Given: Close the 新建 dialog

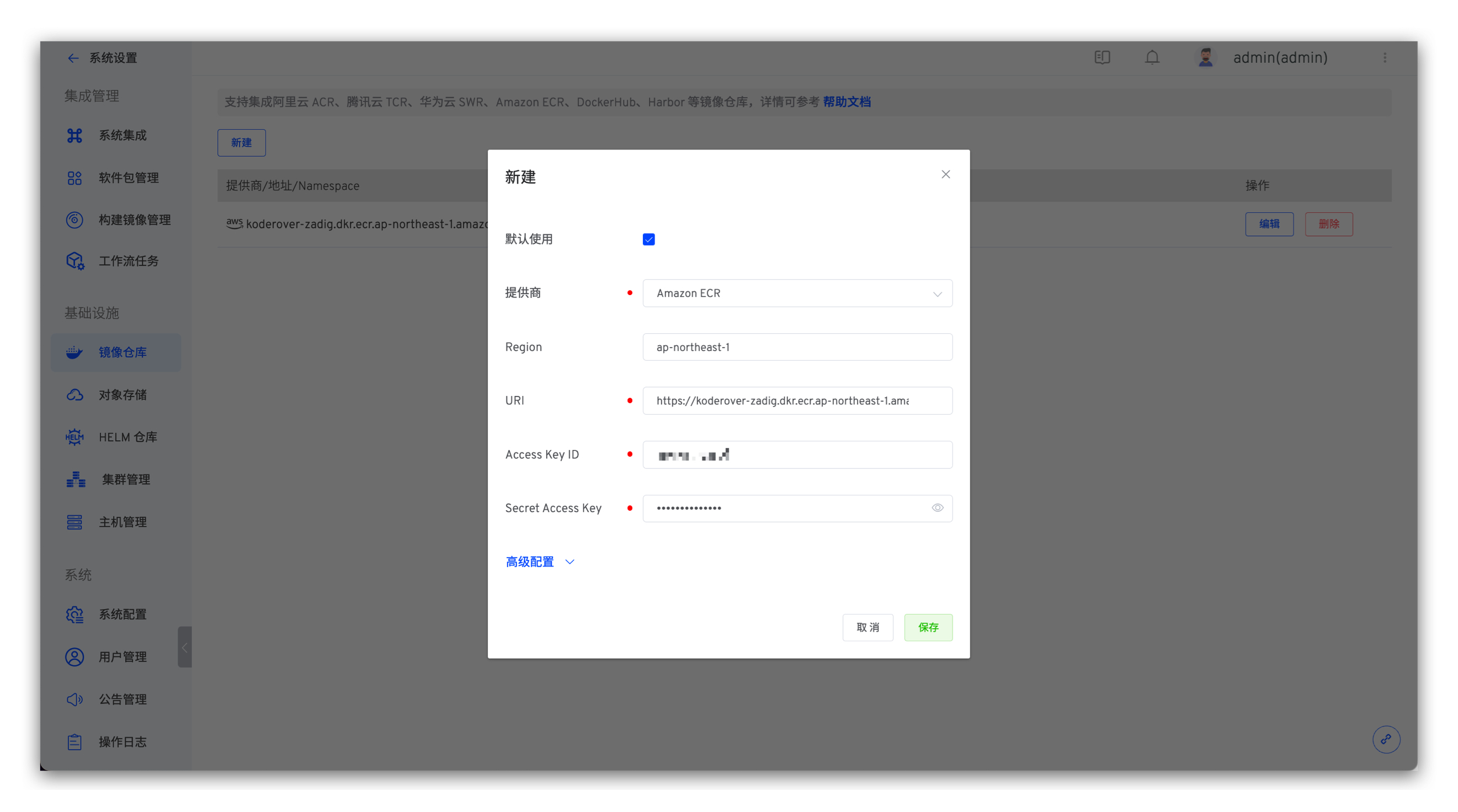Looking at the screenshot, I should (945, 174).
